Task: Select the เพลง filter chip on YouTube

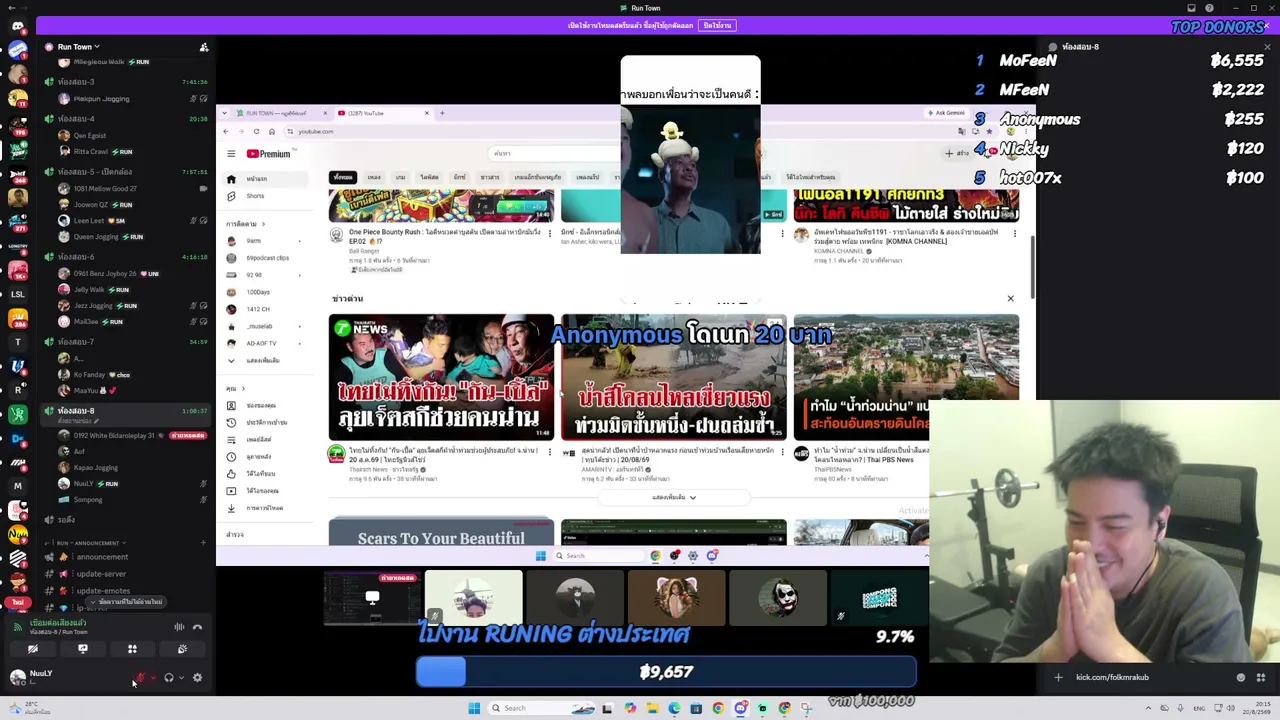Action: pos(374,178)
